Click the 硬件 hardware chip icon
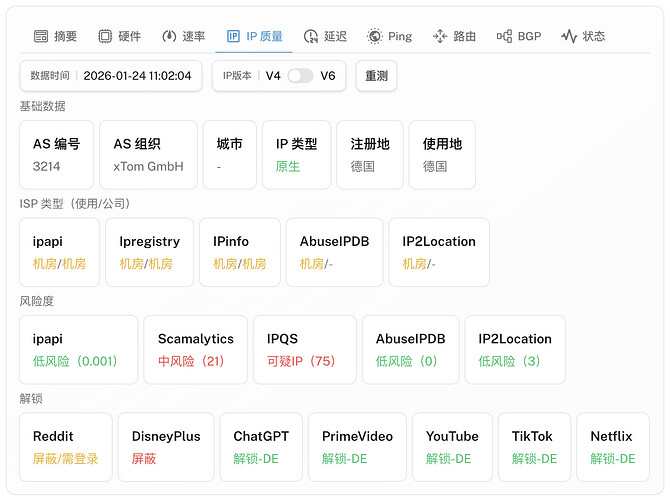 [x=105, y=36]
